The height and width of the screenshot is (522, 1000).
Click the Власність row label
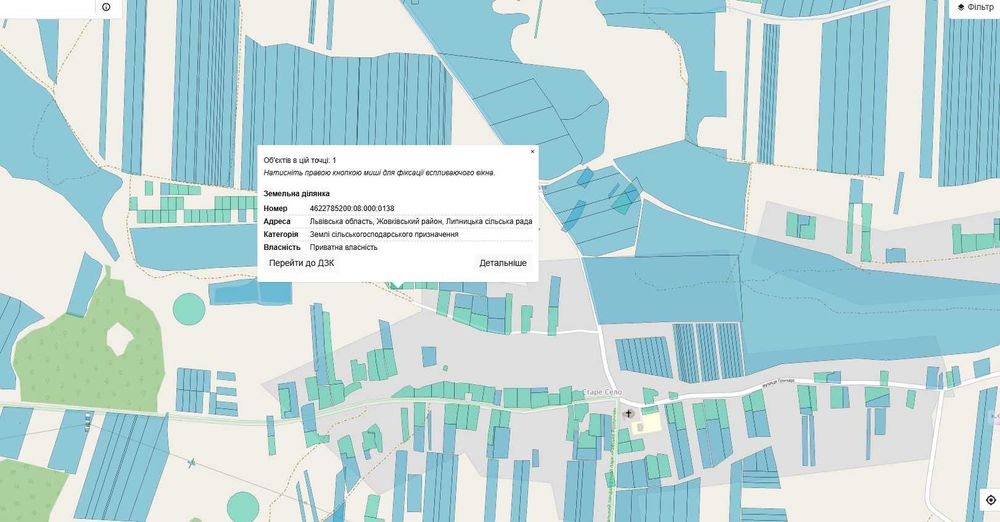point(282,247)
